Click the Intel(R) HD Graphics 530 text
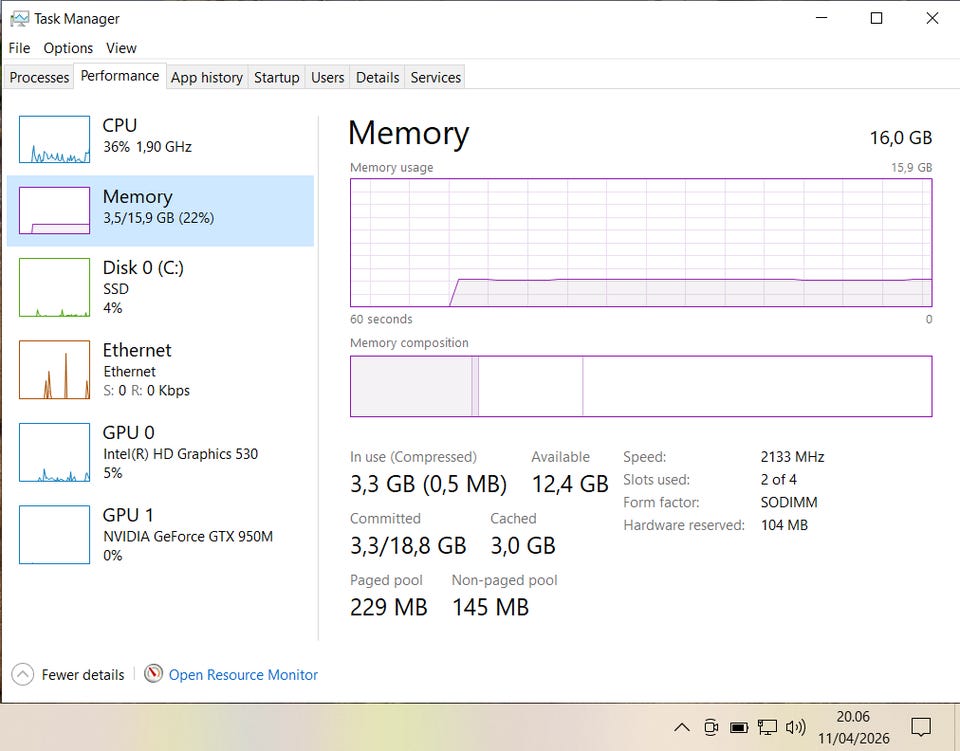Image resolution: width=960 pixels, height=751 pixels. (x=181, y=454)
